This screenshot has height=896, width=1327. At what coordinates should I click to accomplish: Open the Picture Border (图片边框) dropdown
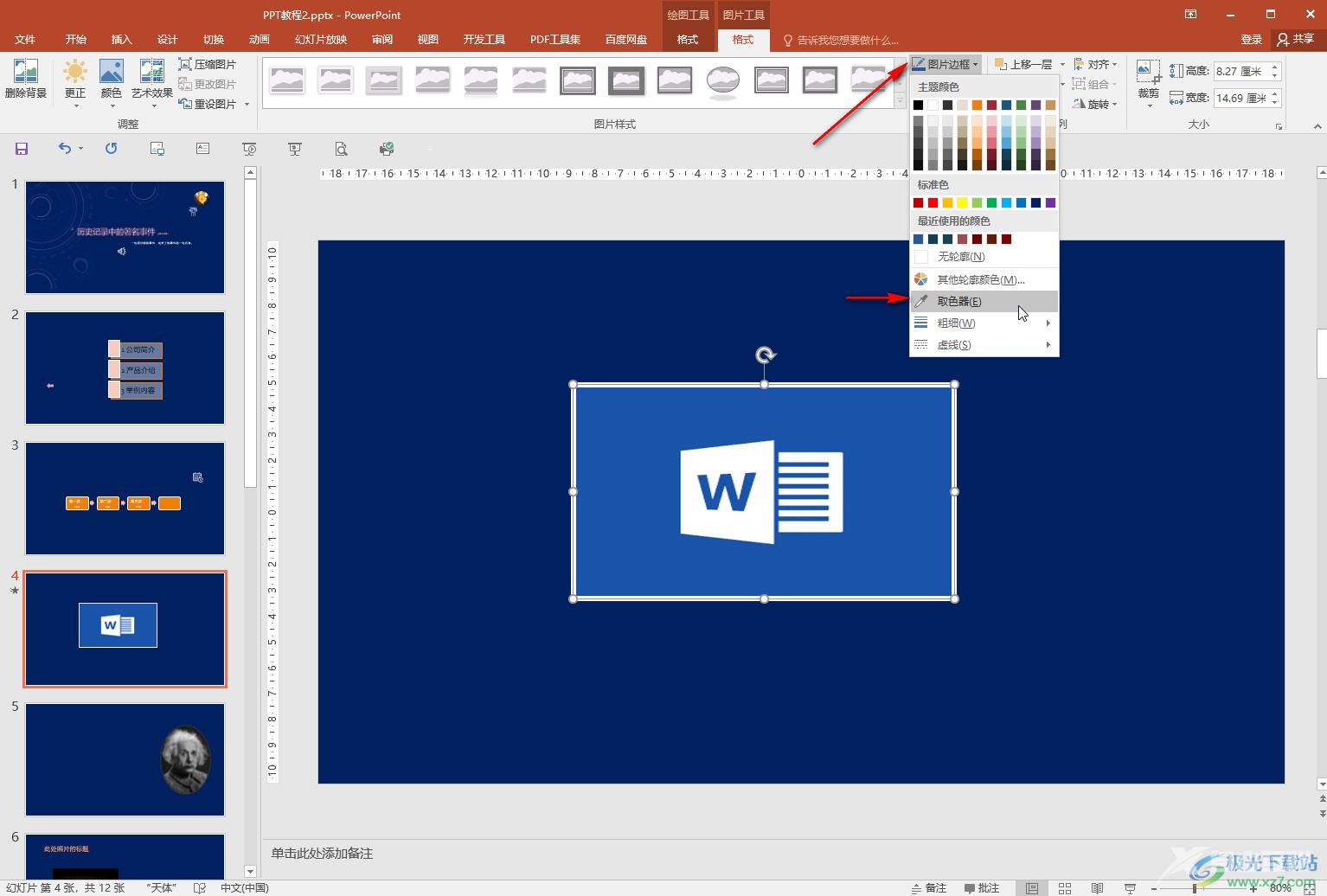click(946, 64)
